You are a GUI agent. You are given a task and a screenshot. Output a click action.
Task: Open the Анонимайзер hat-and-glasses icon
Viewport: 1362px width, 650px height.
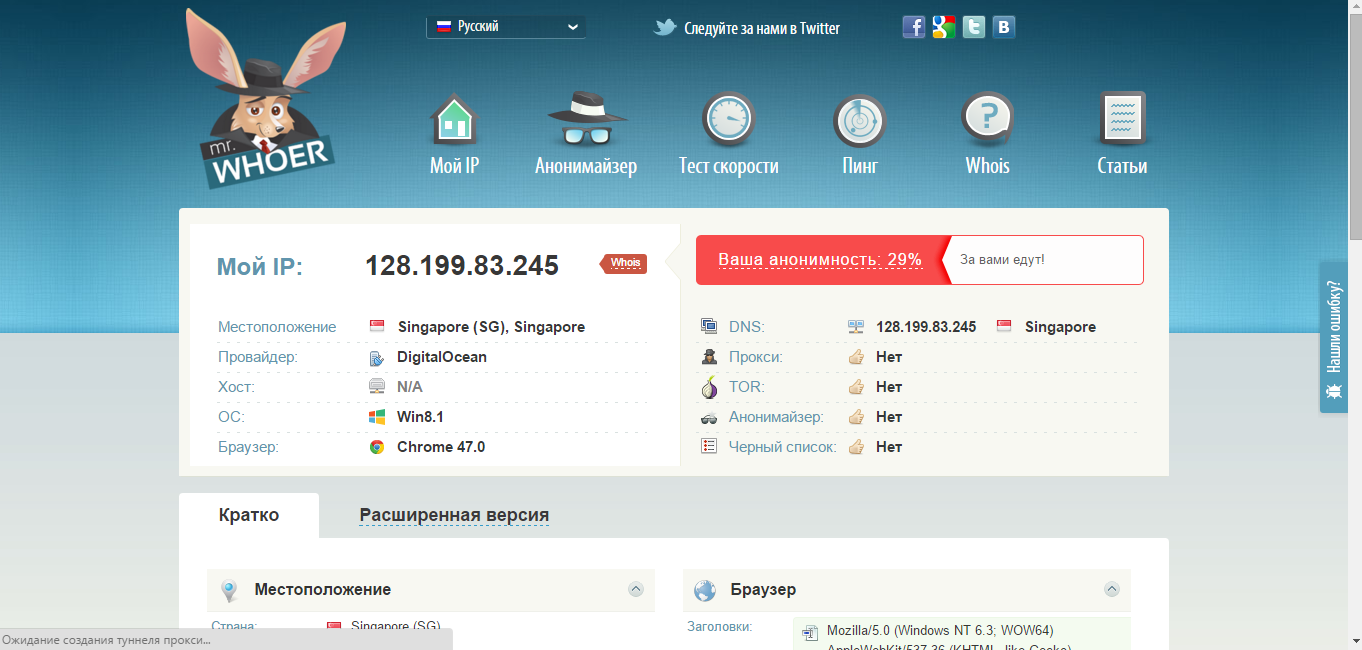click(587, 120)
